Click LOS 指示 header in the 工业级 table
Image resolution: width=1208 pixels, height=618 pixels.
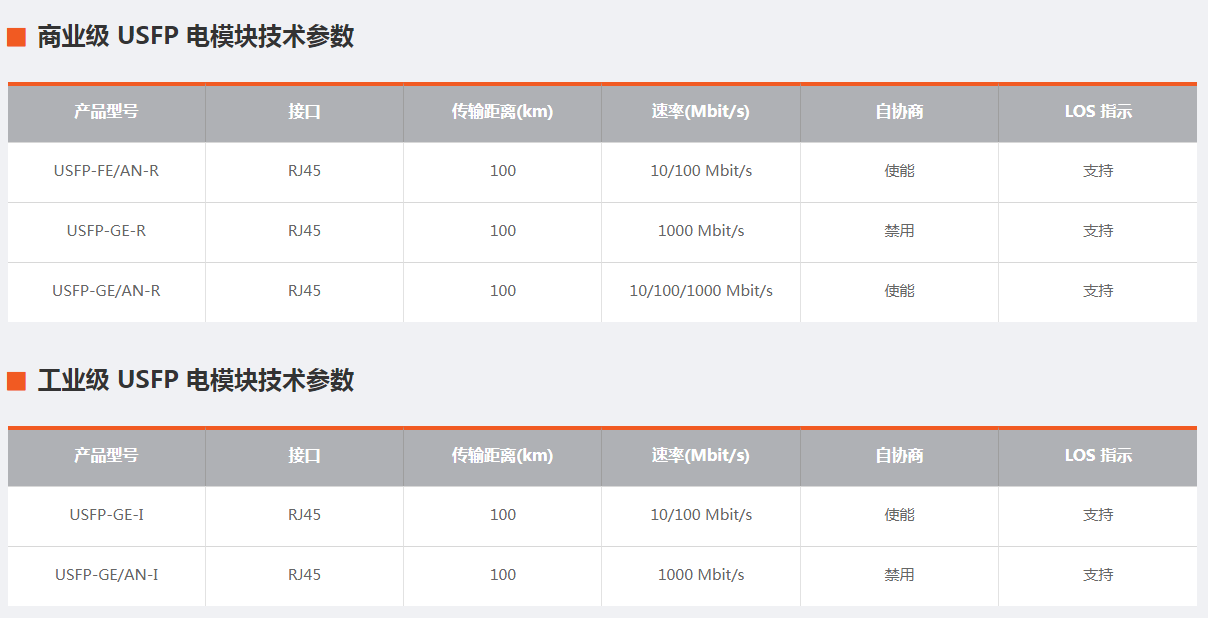pos(1098,456)
